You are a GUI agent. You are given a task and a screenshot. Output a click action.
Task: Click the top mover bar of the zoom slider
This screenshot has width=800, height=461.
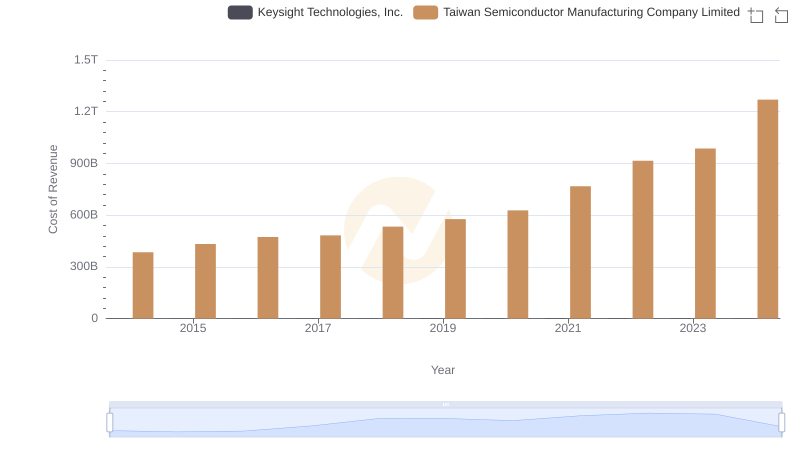[x=445, y=404]
